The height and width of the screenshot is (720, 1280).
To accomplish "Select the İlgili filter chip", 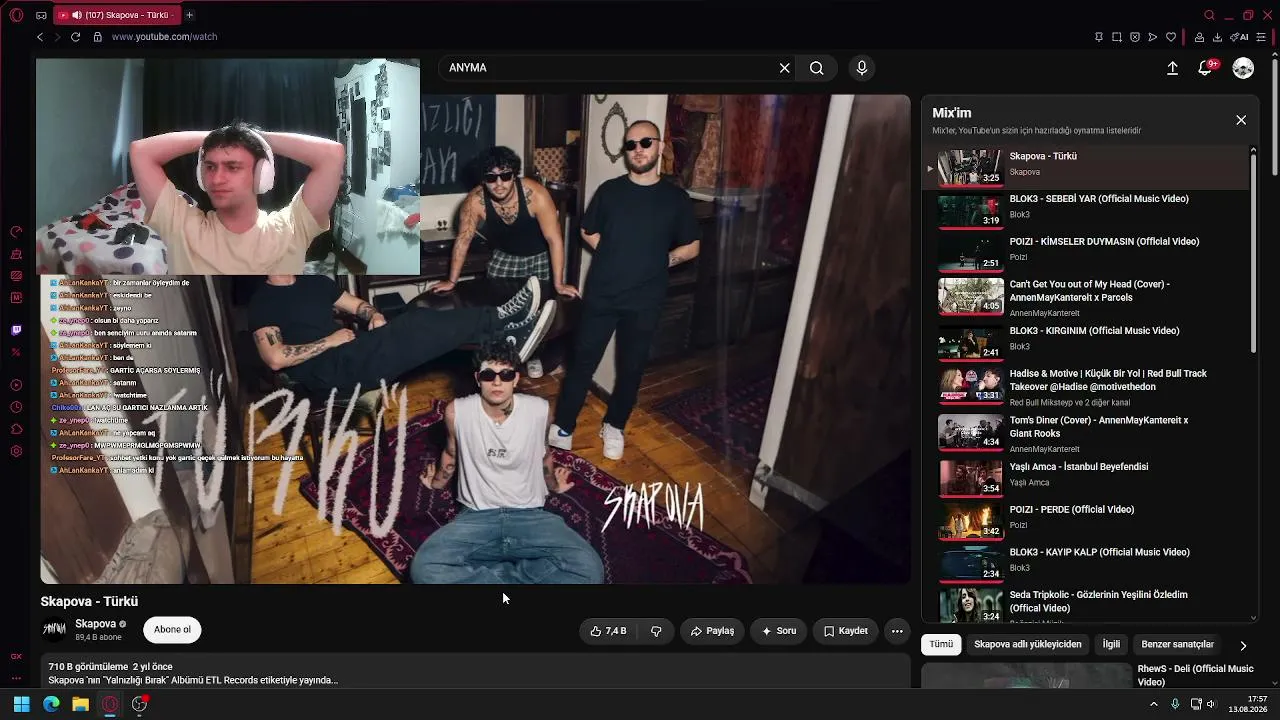I will [x=1111, y=645].
